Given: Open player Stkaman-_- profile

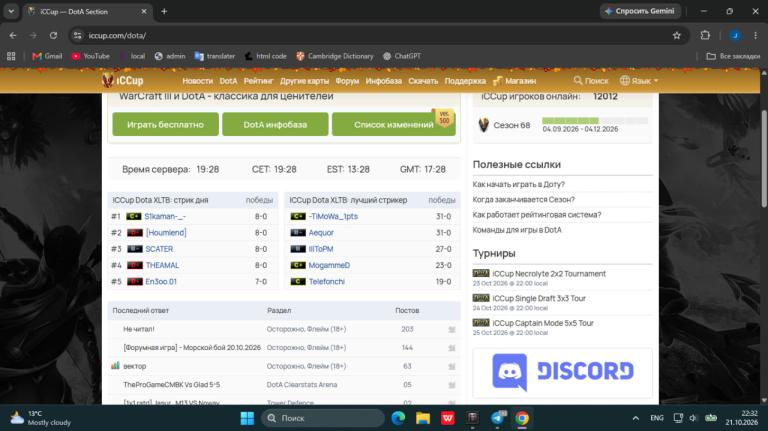Looking at the screenshot, I should 165,216.
